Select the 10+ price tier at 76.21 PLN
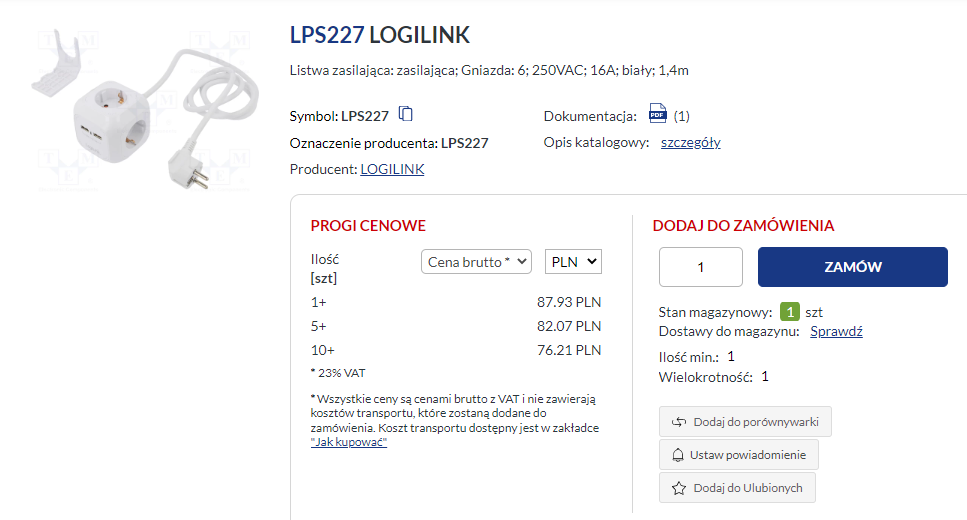The width and height of the screenshot is (967, 520). coord(456,350)
